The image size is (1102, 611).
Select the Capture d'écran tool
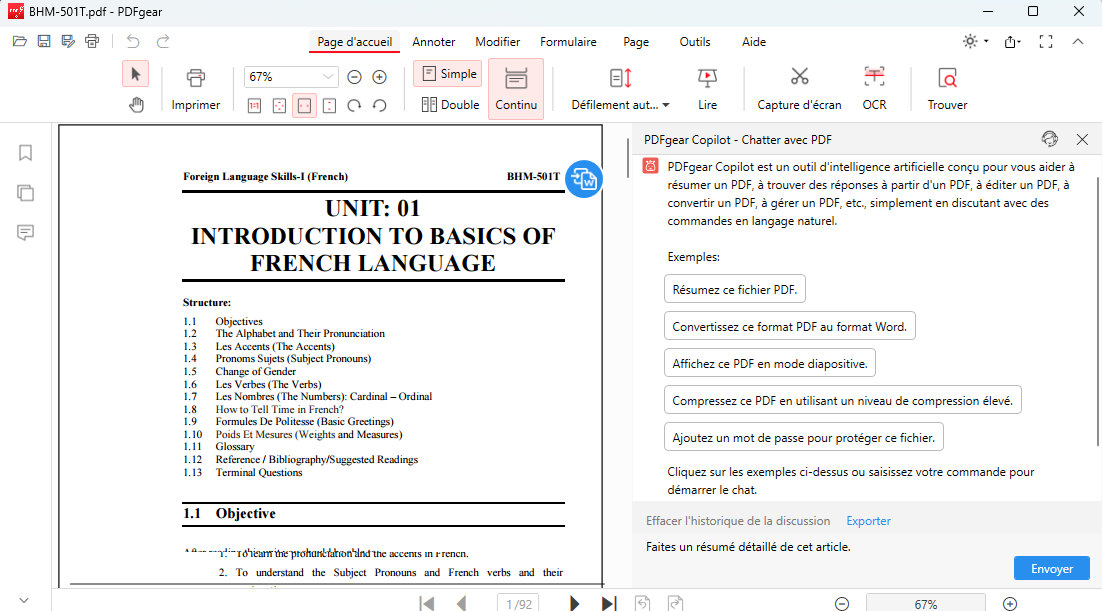[x=798, y=87]
